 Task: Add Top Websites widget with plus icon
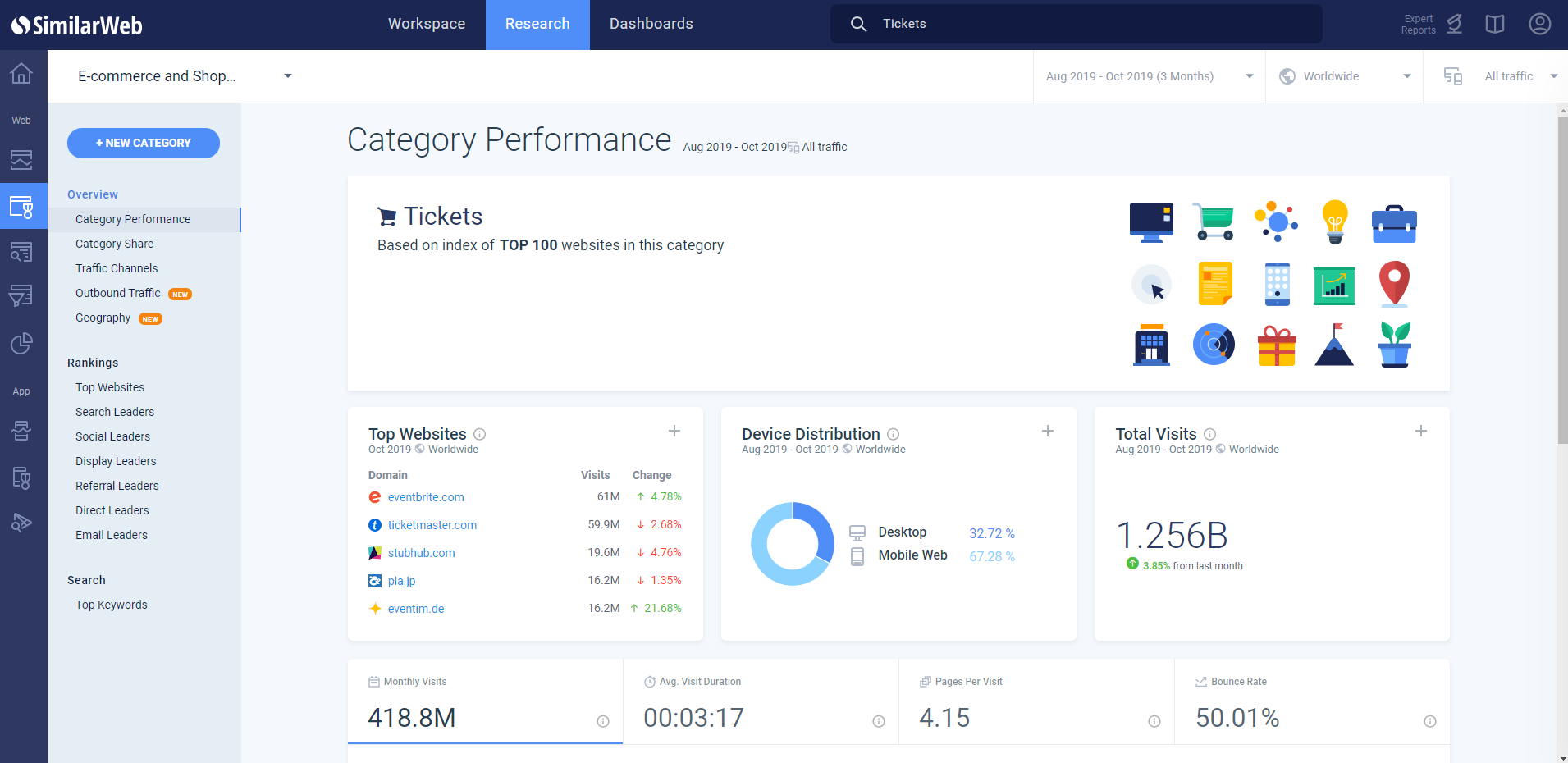[674, 431]
